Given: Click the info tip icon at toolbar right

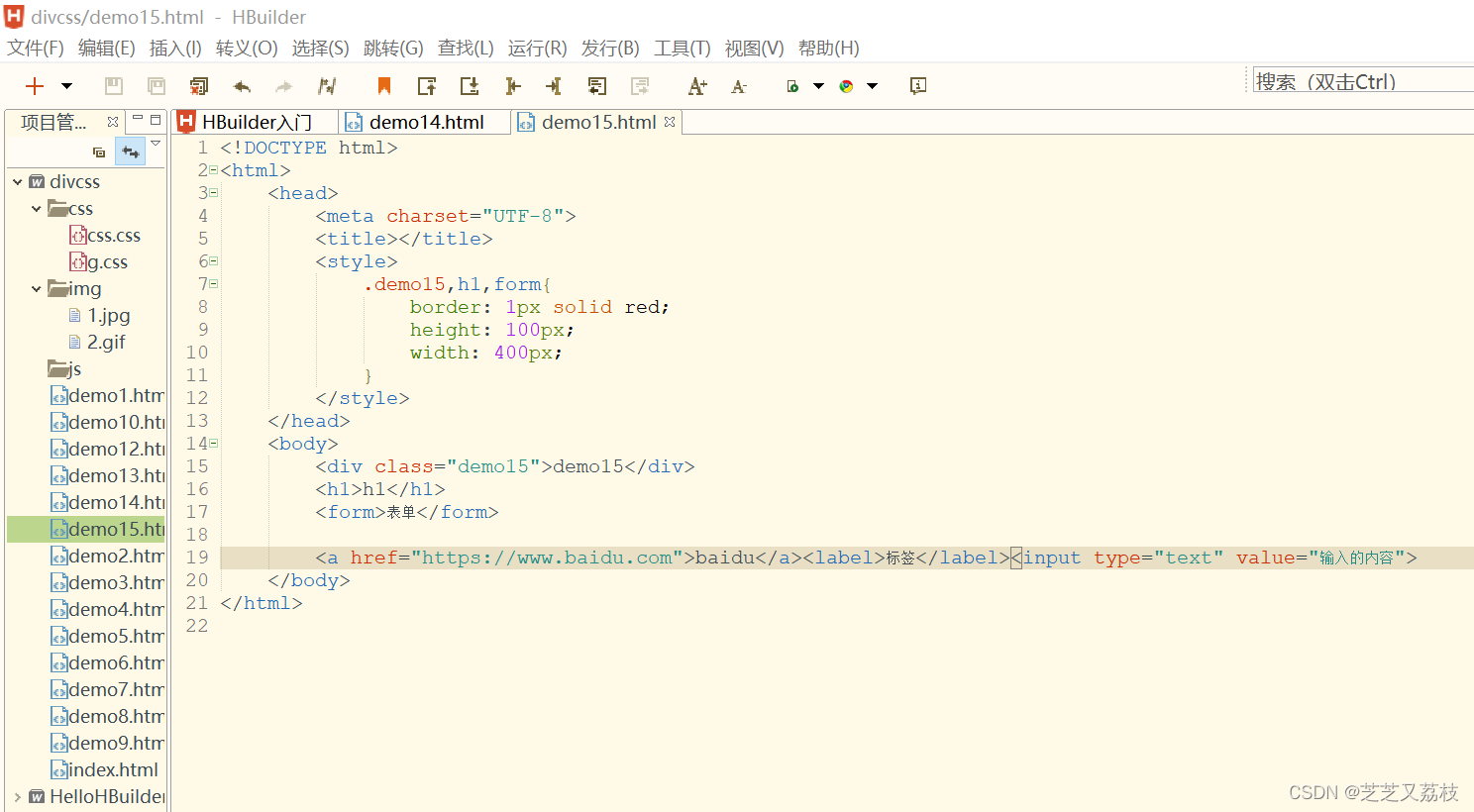Looking at the screenshot, I should pos(918,86).
